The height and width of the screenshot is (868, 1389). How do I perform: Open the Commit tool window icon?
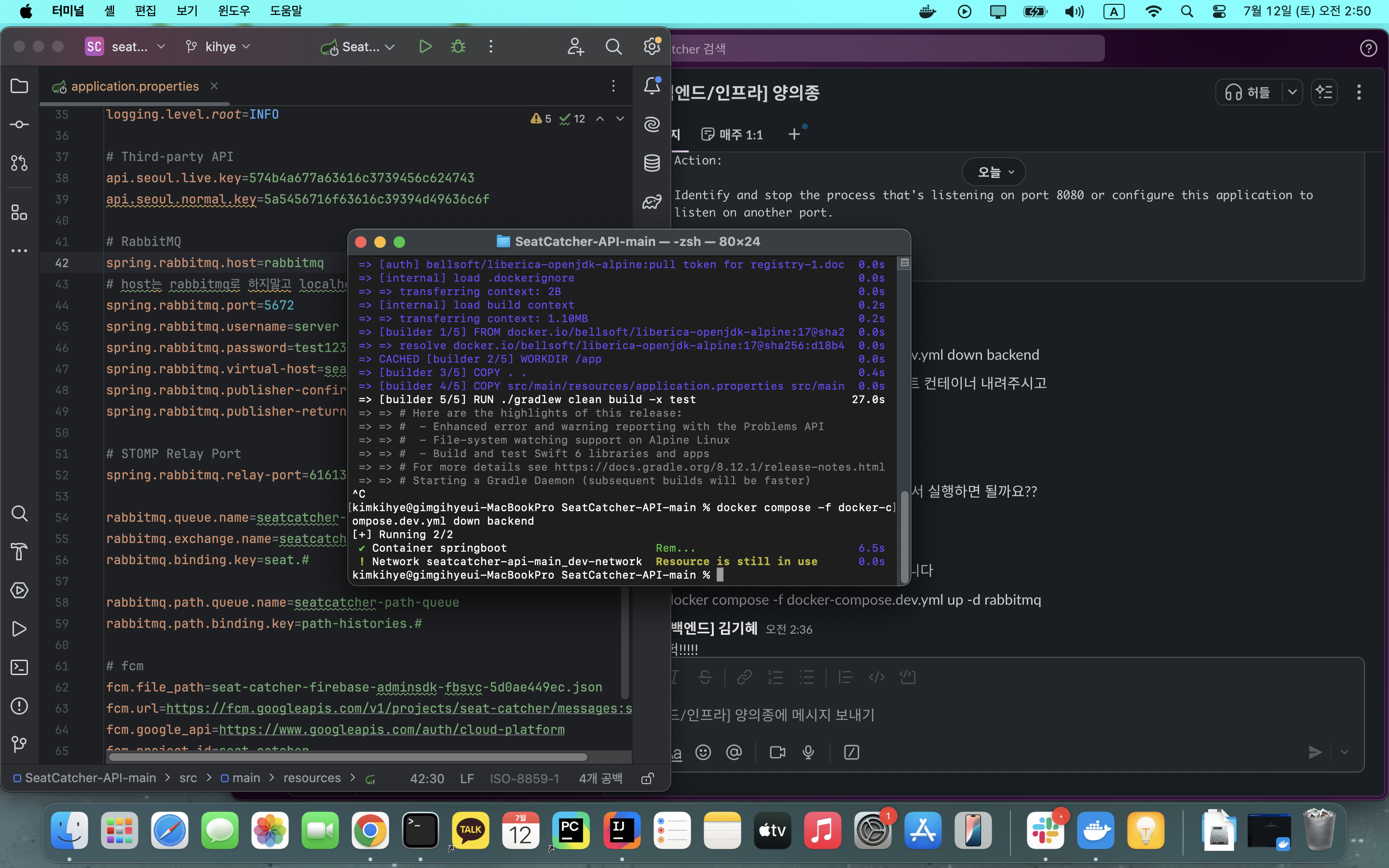tap(19, 124)
